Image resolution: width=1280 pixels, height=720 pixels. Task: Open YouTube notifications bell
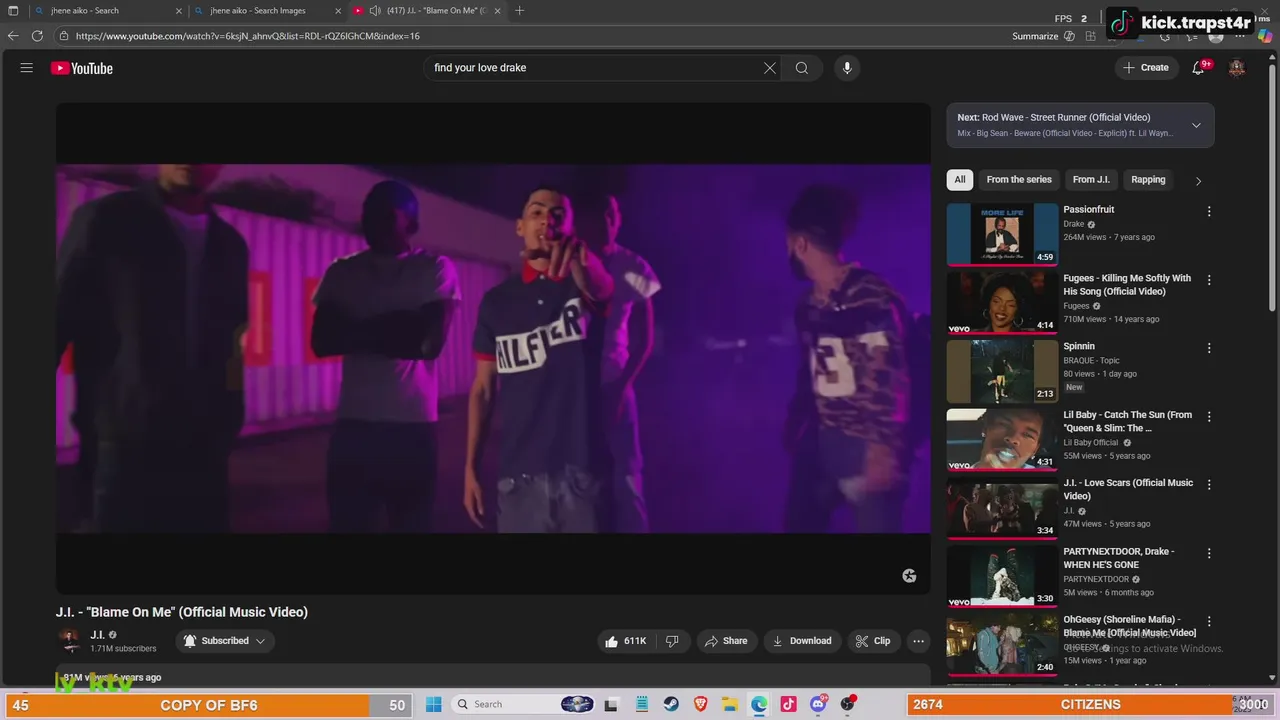pos(1198,68)
